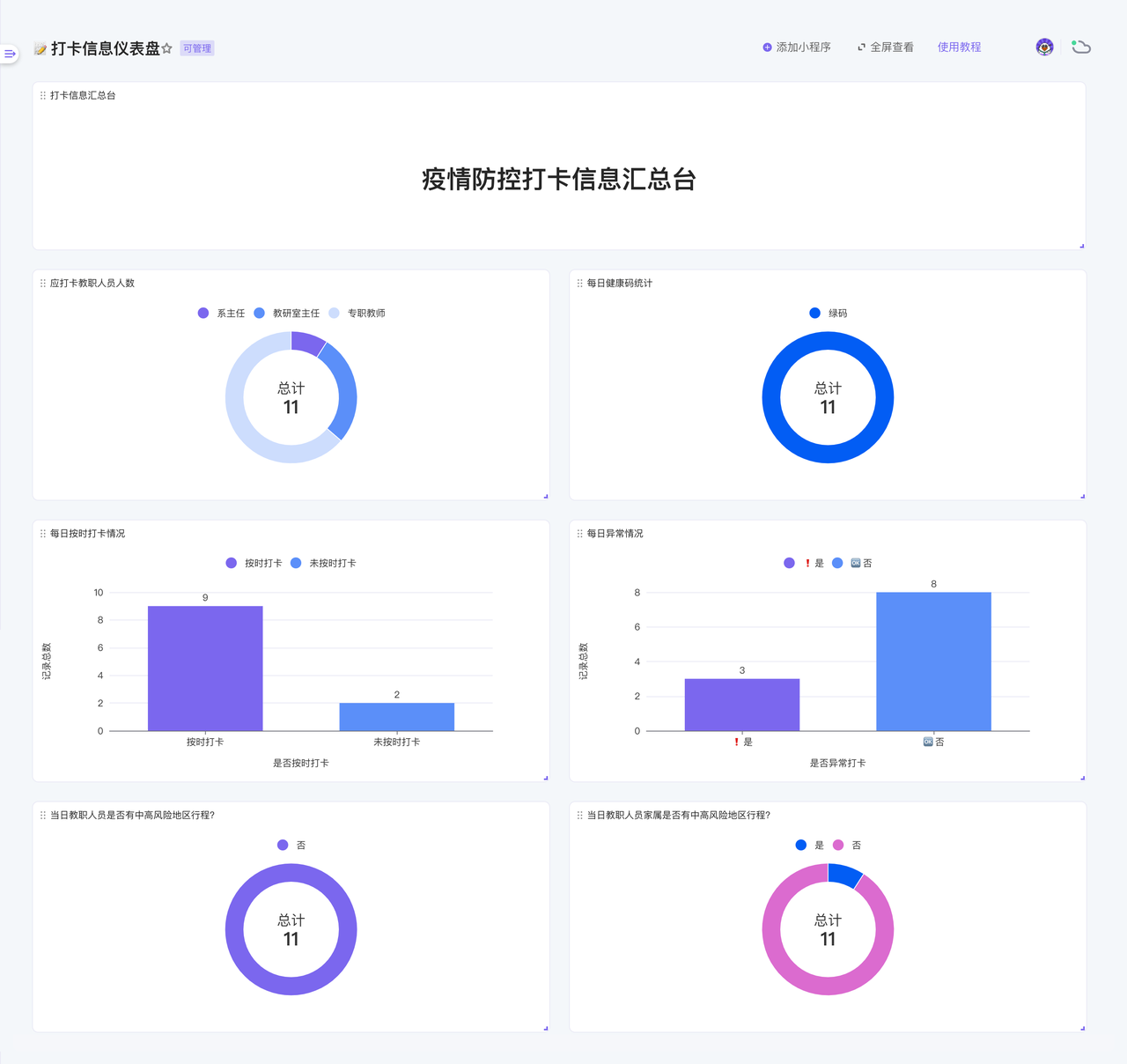The image size is (1127, 1064).
Task: Click the blue 否 bar showing 8
Action: point(933,661)
